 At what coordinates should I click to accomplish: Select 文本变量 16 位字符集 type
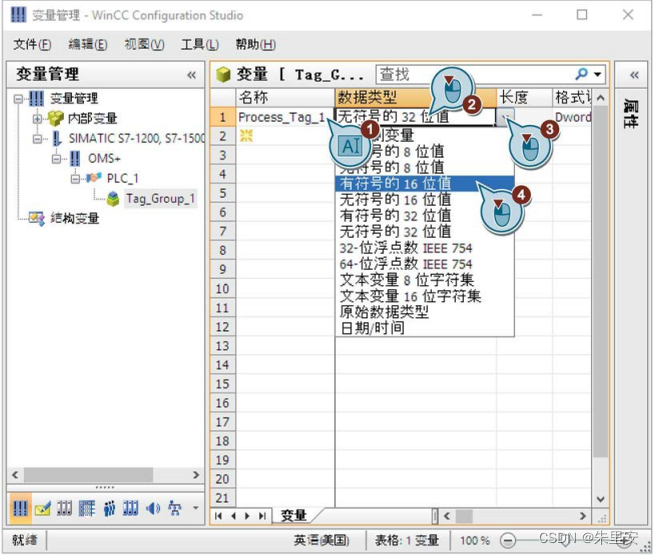(424, 296)
